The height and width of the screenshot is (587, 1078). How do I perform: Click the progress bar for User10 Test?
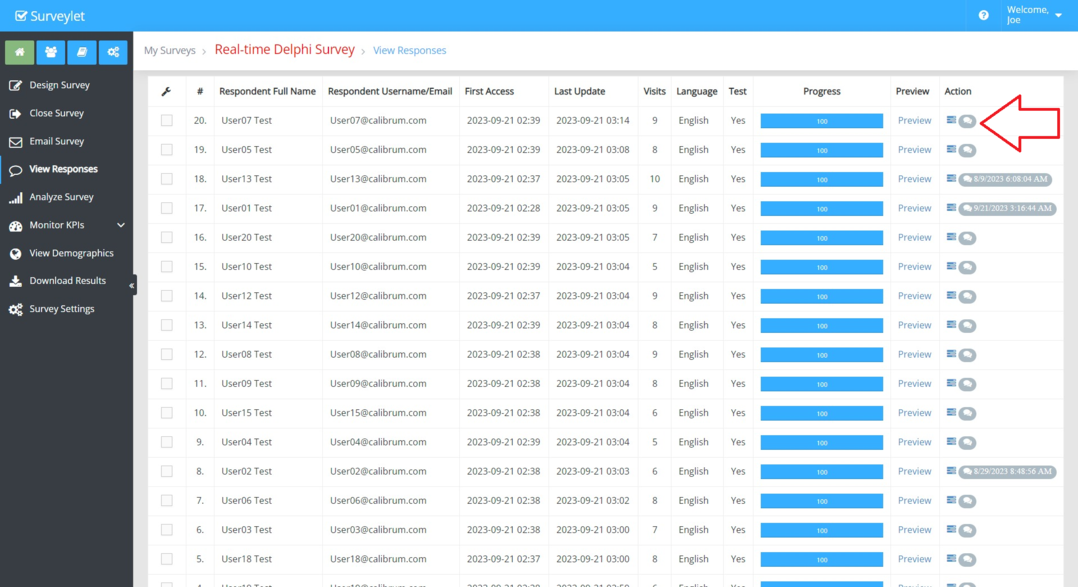tap(821, 267)
